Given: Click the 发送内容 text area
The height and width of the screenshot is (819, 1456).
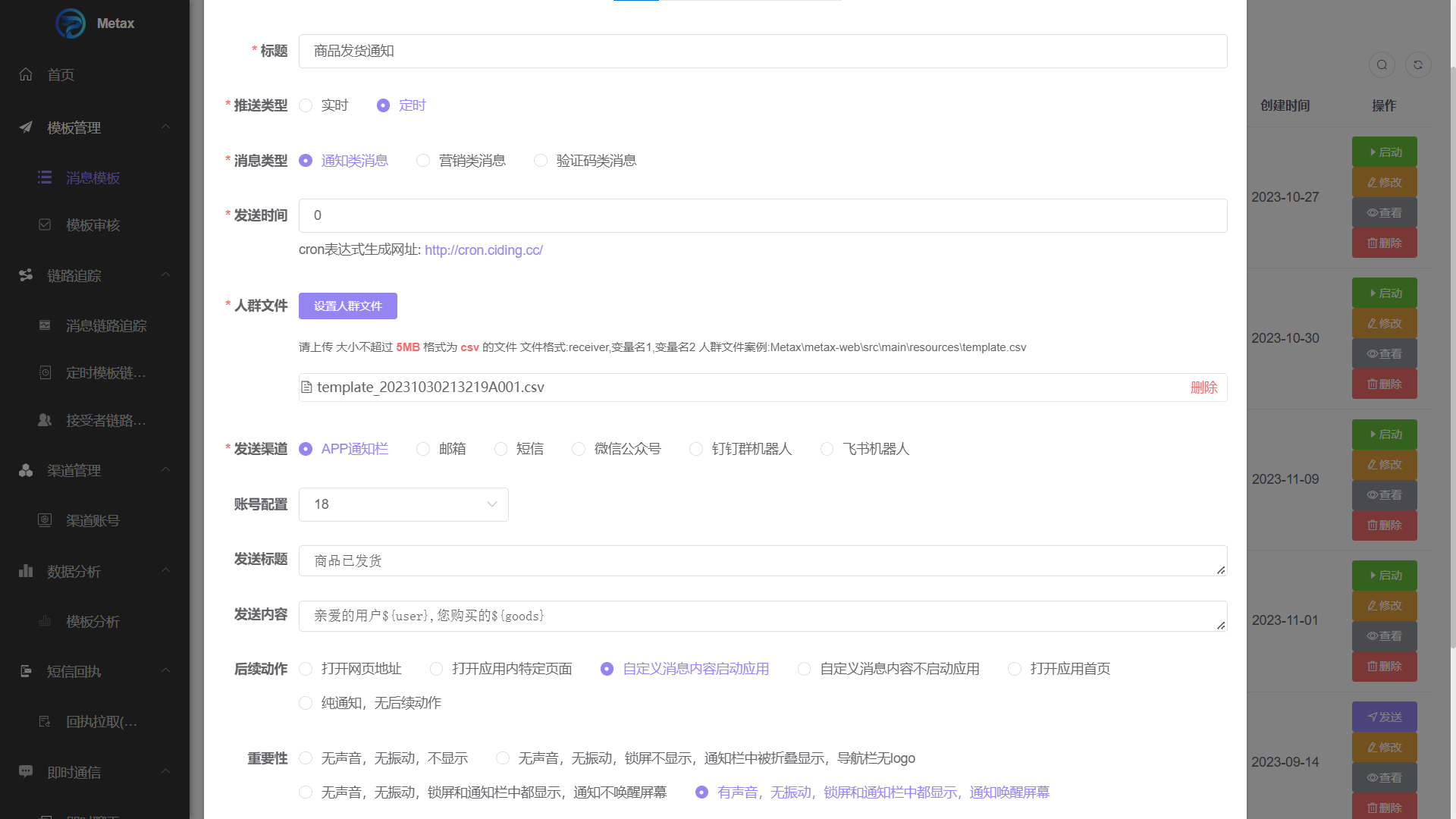Looking at the screenshot, I should tap(763, 616).
